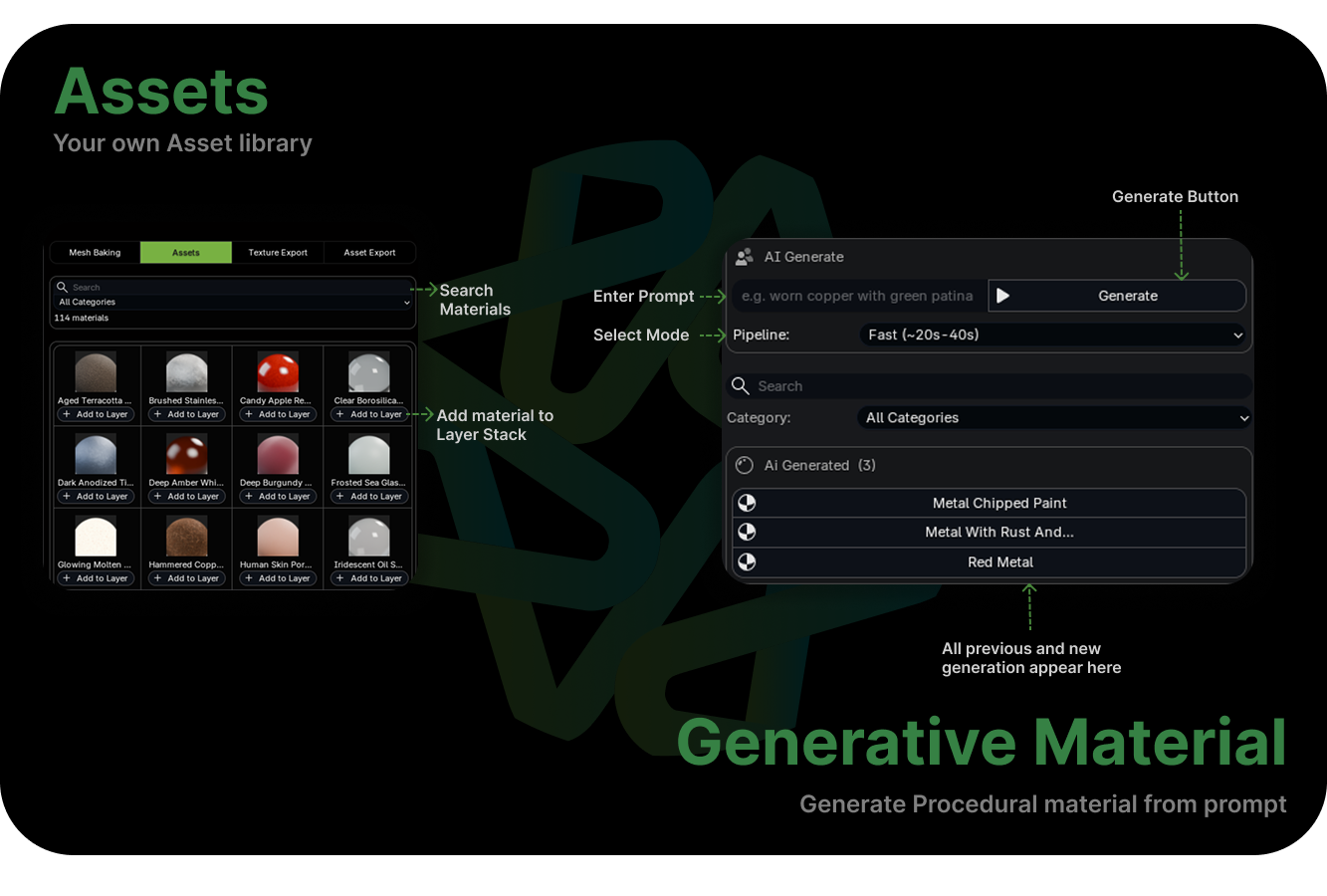1327x896 pixels.
Task: Add Hammered Copper material to layer
Action: click(186, 578)
